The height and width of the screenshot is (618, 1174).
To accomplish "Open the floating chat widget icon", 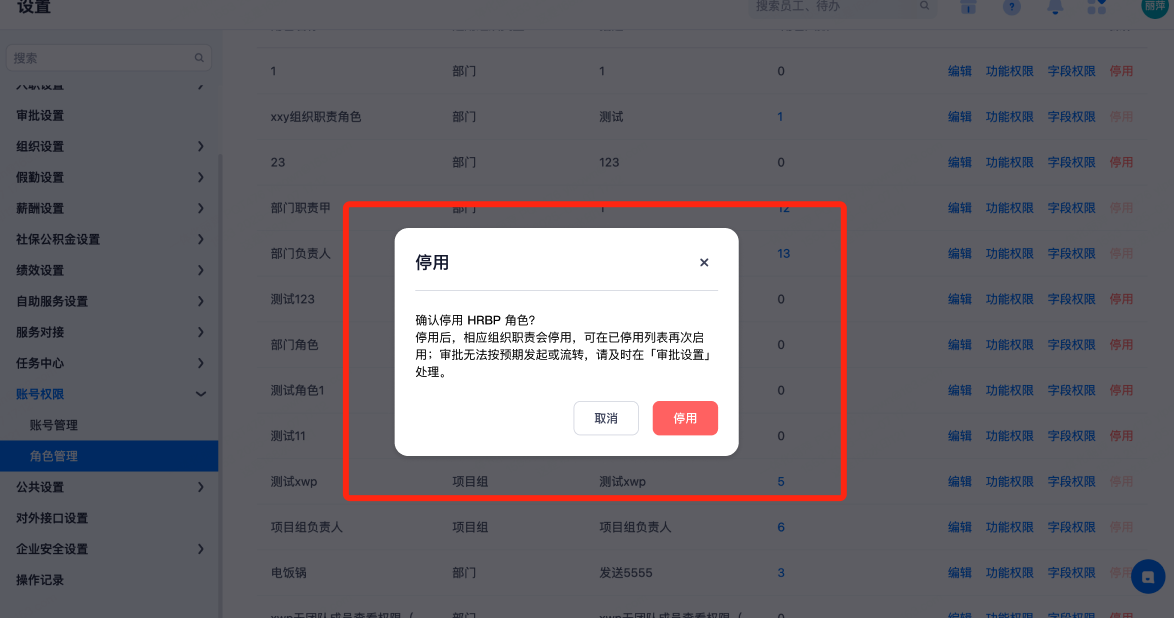I will pyautogui.click(x=1148, y=577).
